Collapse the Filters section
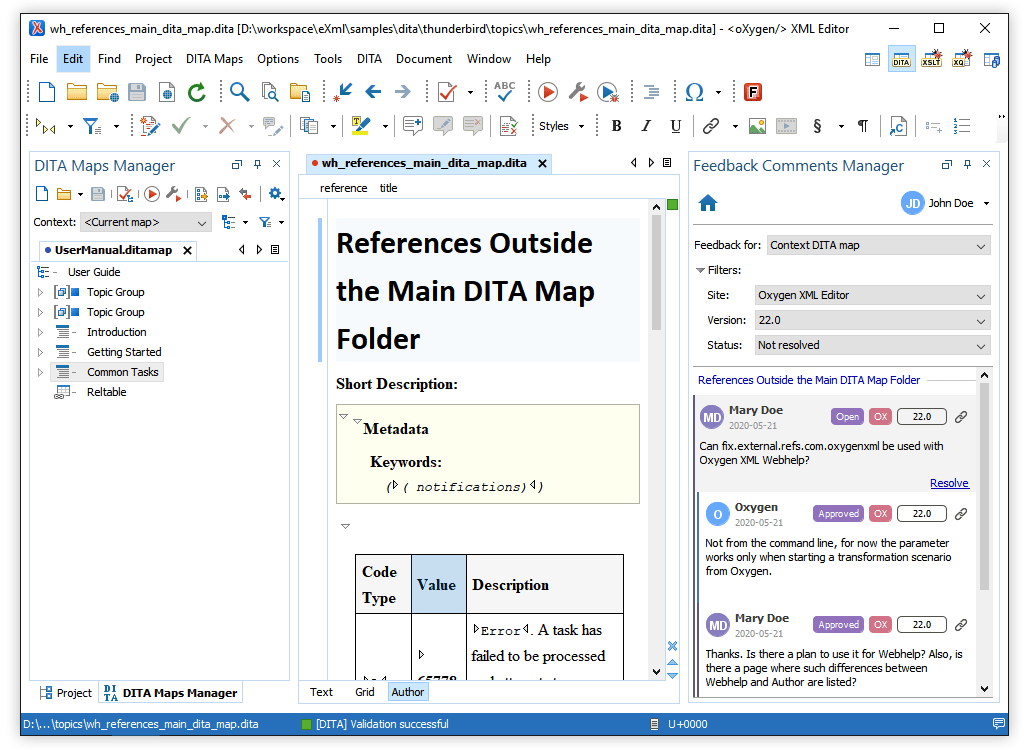This screenshot has height=750, width=1030. (700, 271)
